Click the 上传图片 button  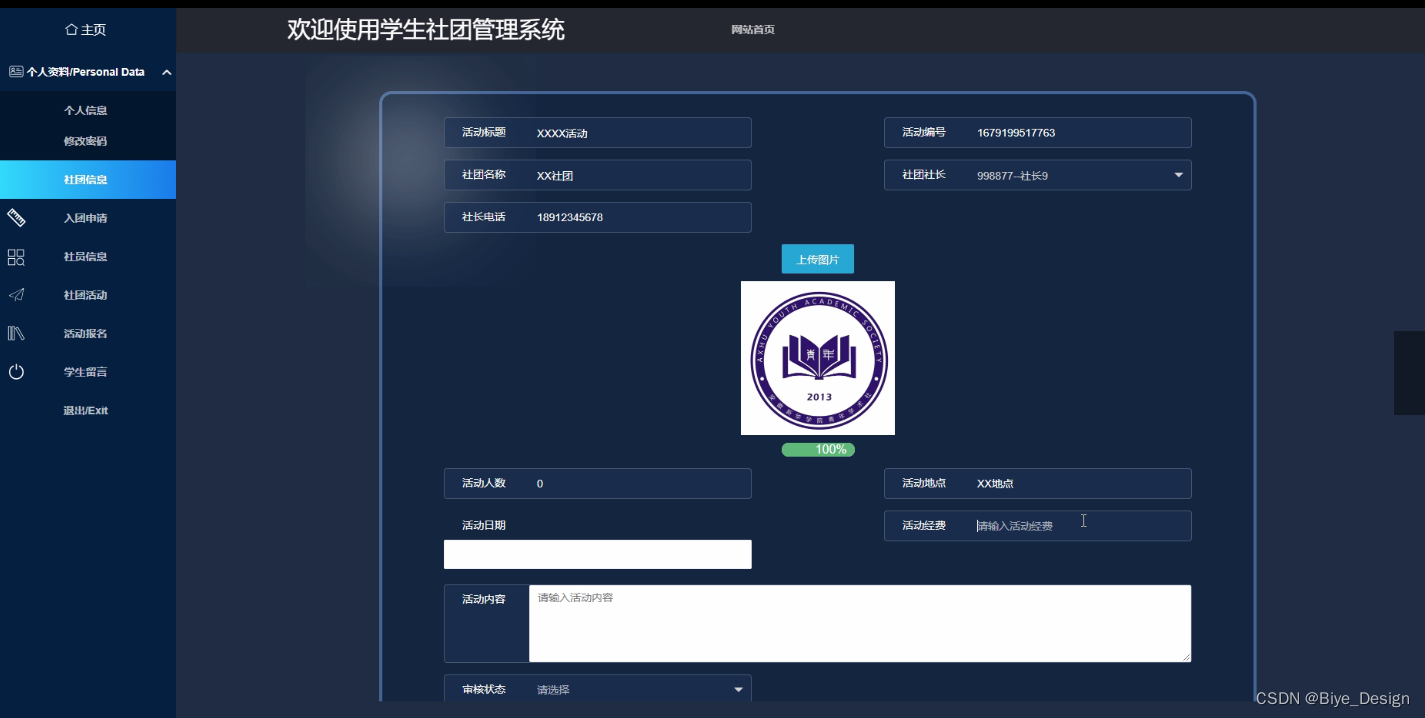click(818, 259)
